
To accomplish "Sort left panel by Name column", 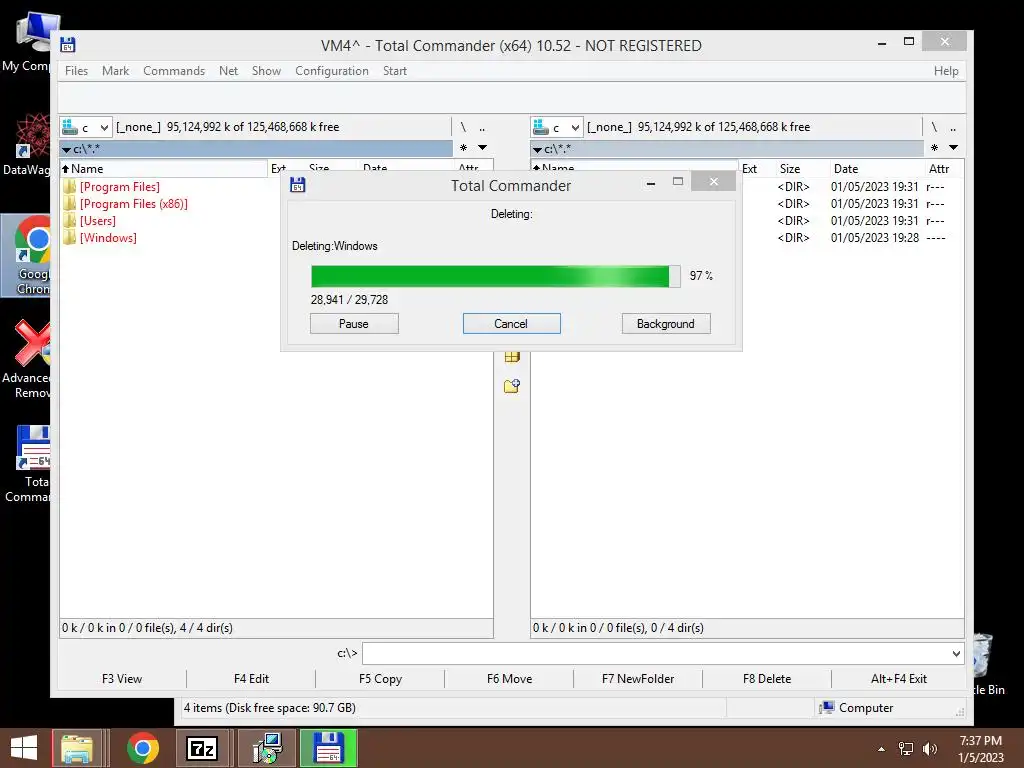I will click(x=164, y=168).
